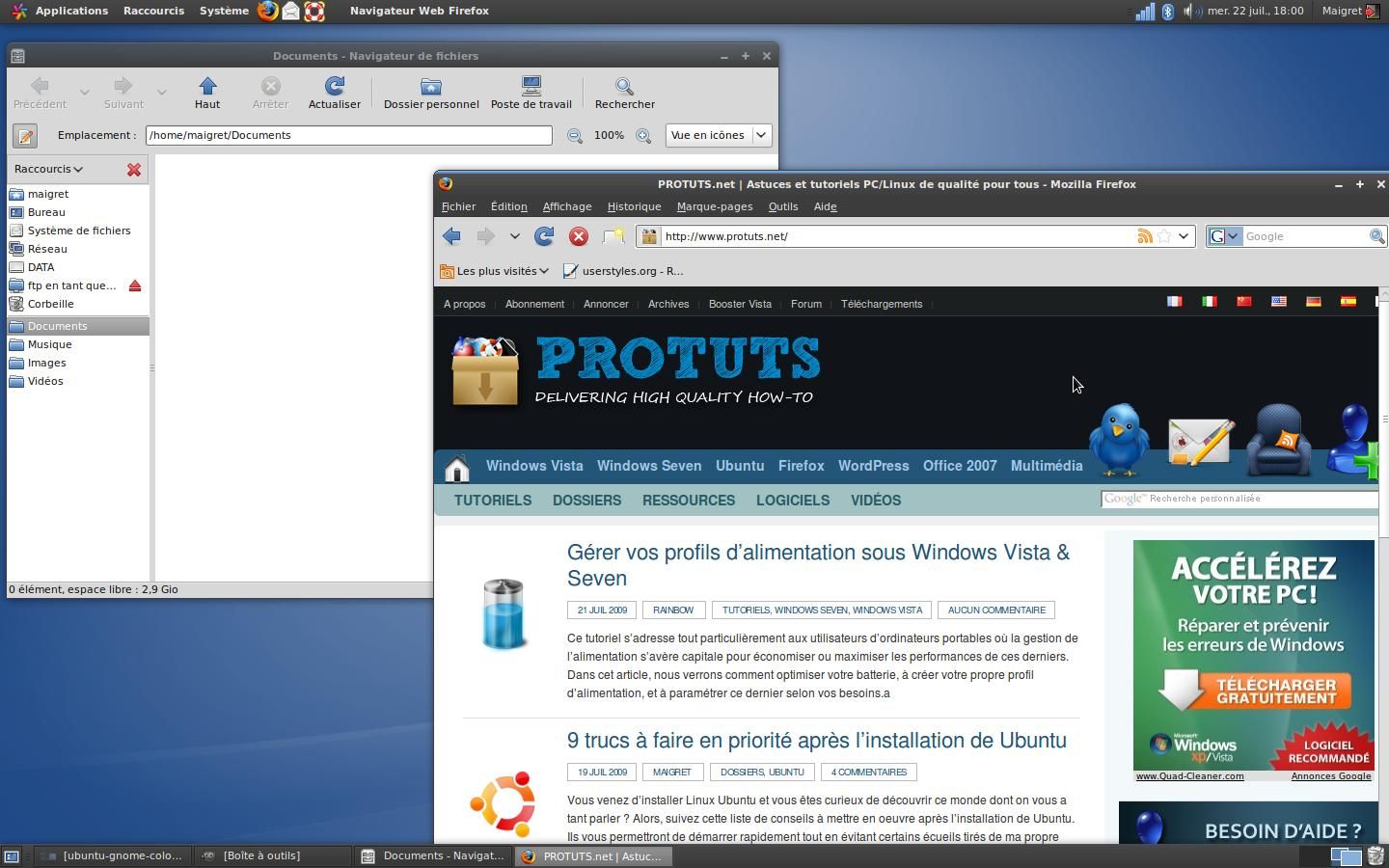Screen dimensions: 1389x868
Task: Zoom out icon in file manager
Action: pos(575,136)
